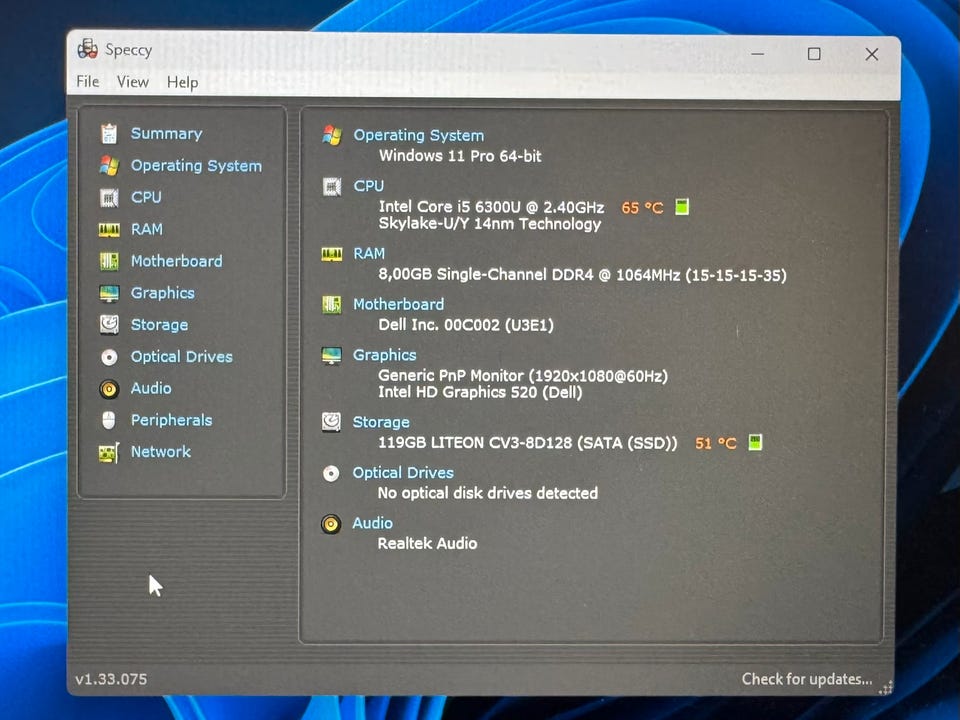This screenshot has height=720, width=960.
Task: Click the Summary clipboard icon in sidebar
Action: pyautogui.click(x=109, y=133)
